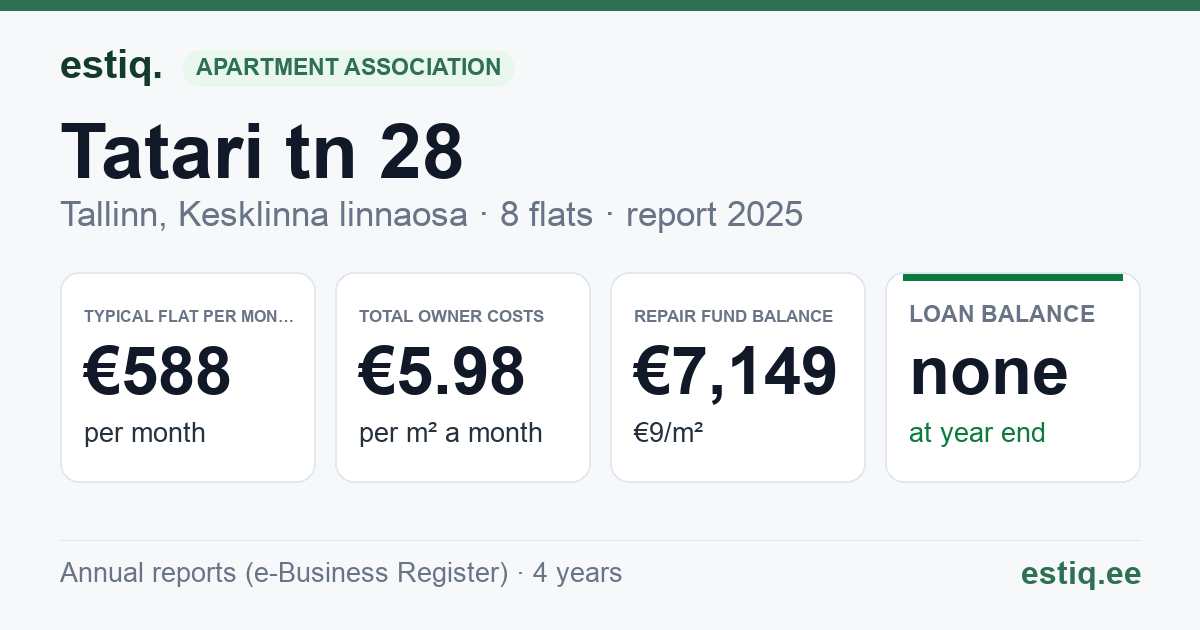The width and height of the screenshot is (1200, 630).
Task: Click the REPAIR FUND BALANCE label
Action: 733,316
